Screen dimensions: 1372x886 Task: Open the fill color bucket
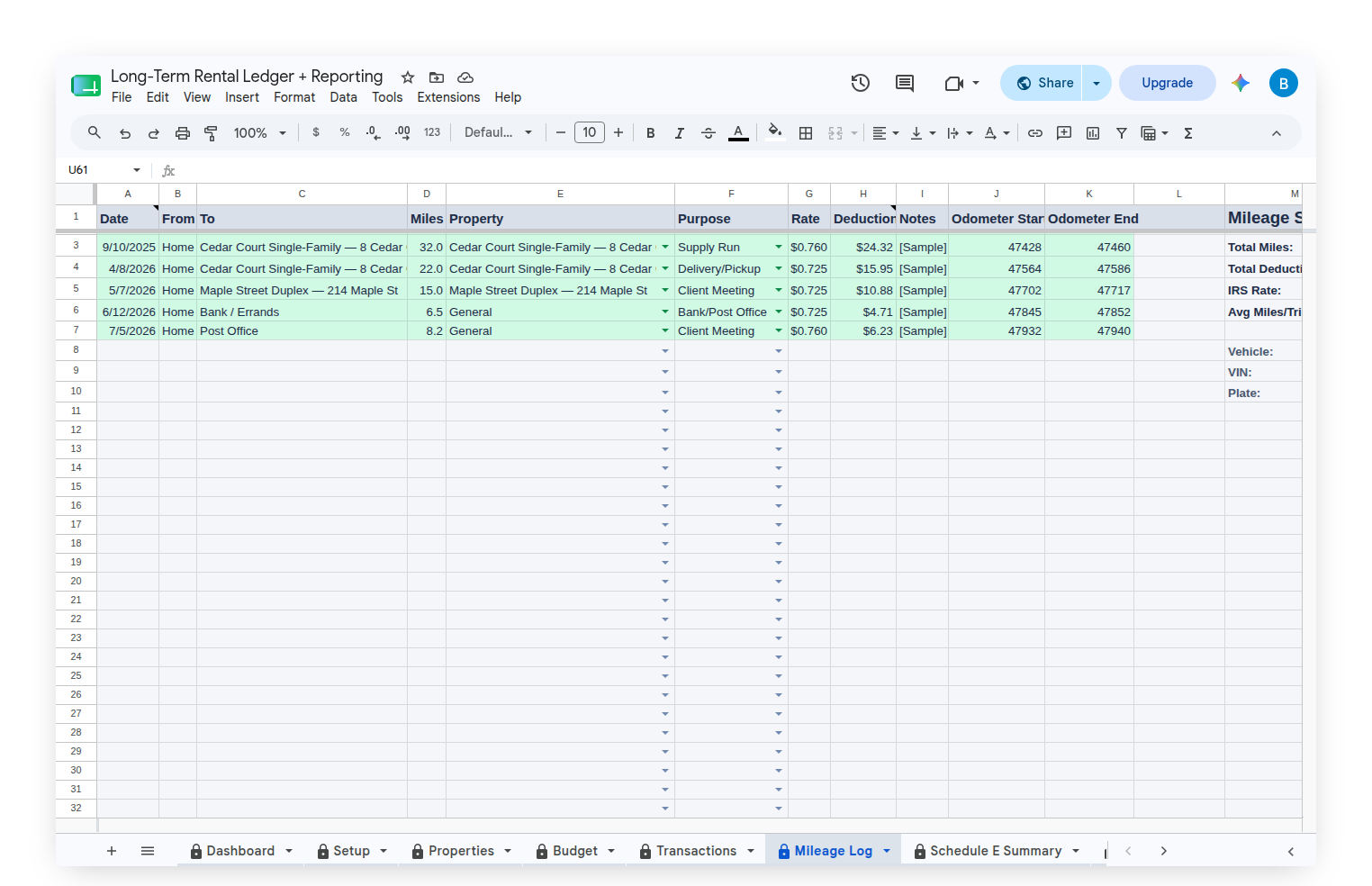click(774, 132)
